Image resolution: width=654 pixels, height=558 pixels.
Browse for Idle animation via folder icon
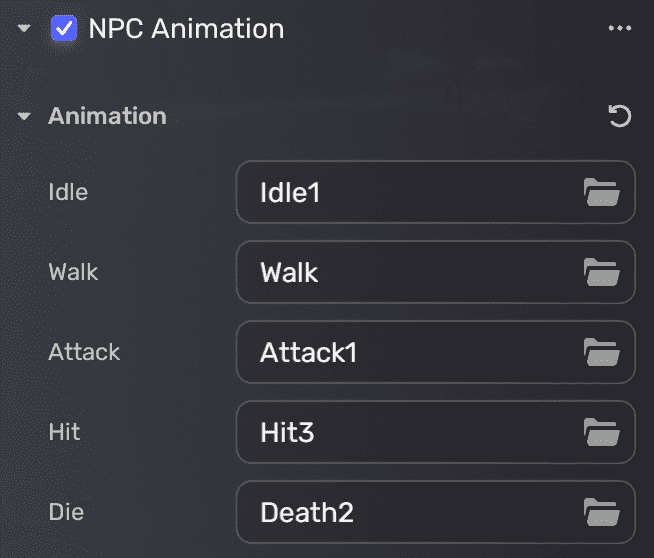click(x=602, y=192)
